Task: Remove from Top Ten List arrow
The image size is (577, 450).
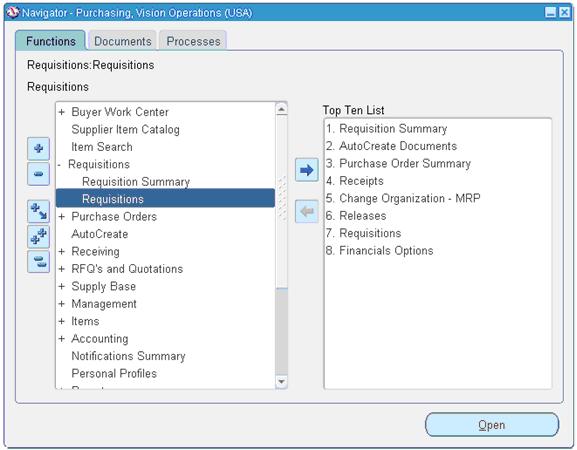Action: point(307,212)
